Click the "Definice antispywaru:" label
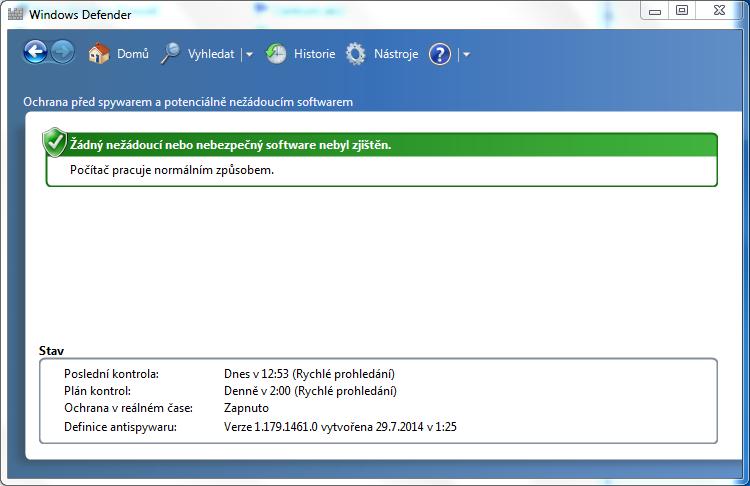Screen dimensions: 750x486 coord(120,427)
